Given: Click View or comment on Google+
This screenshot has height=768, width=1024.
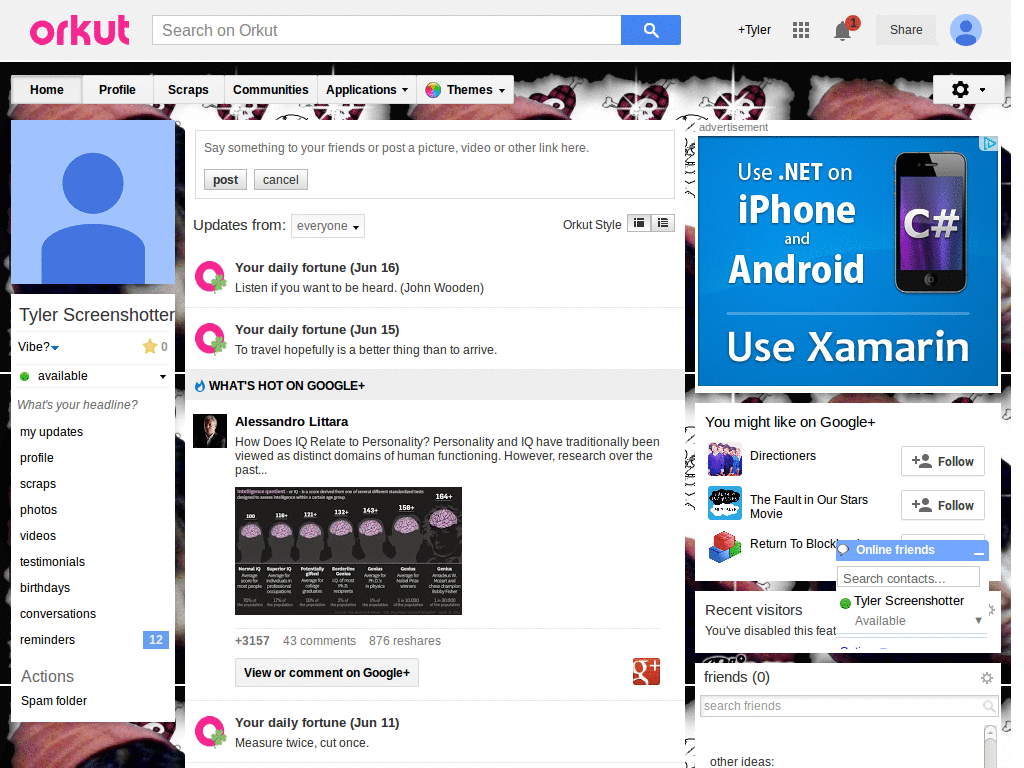Looking at the screenshot, I should pyautogui.click(x=327, y=673).
